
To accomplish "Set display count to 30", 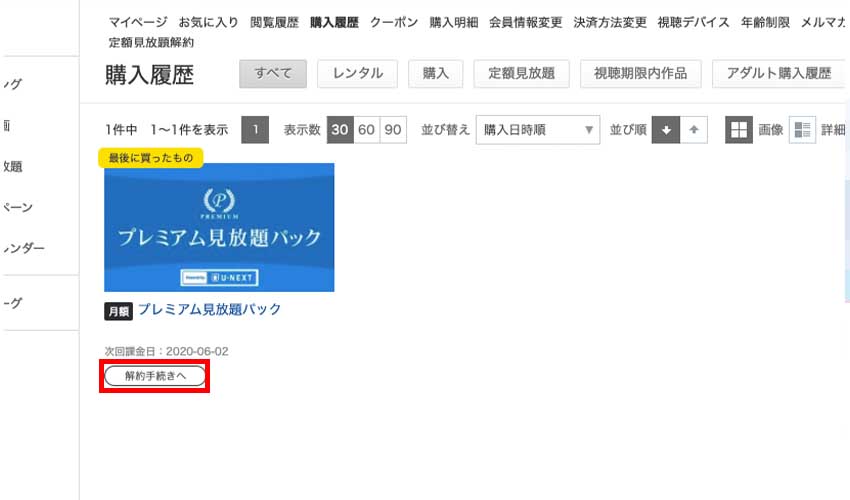I will [340, 130].
